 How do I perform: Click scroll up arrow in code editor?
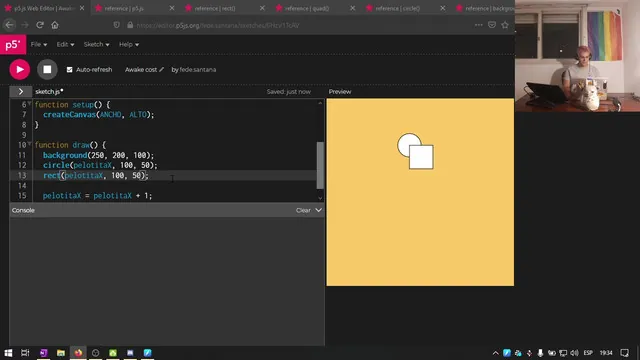point(320,103)
